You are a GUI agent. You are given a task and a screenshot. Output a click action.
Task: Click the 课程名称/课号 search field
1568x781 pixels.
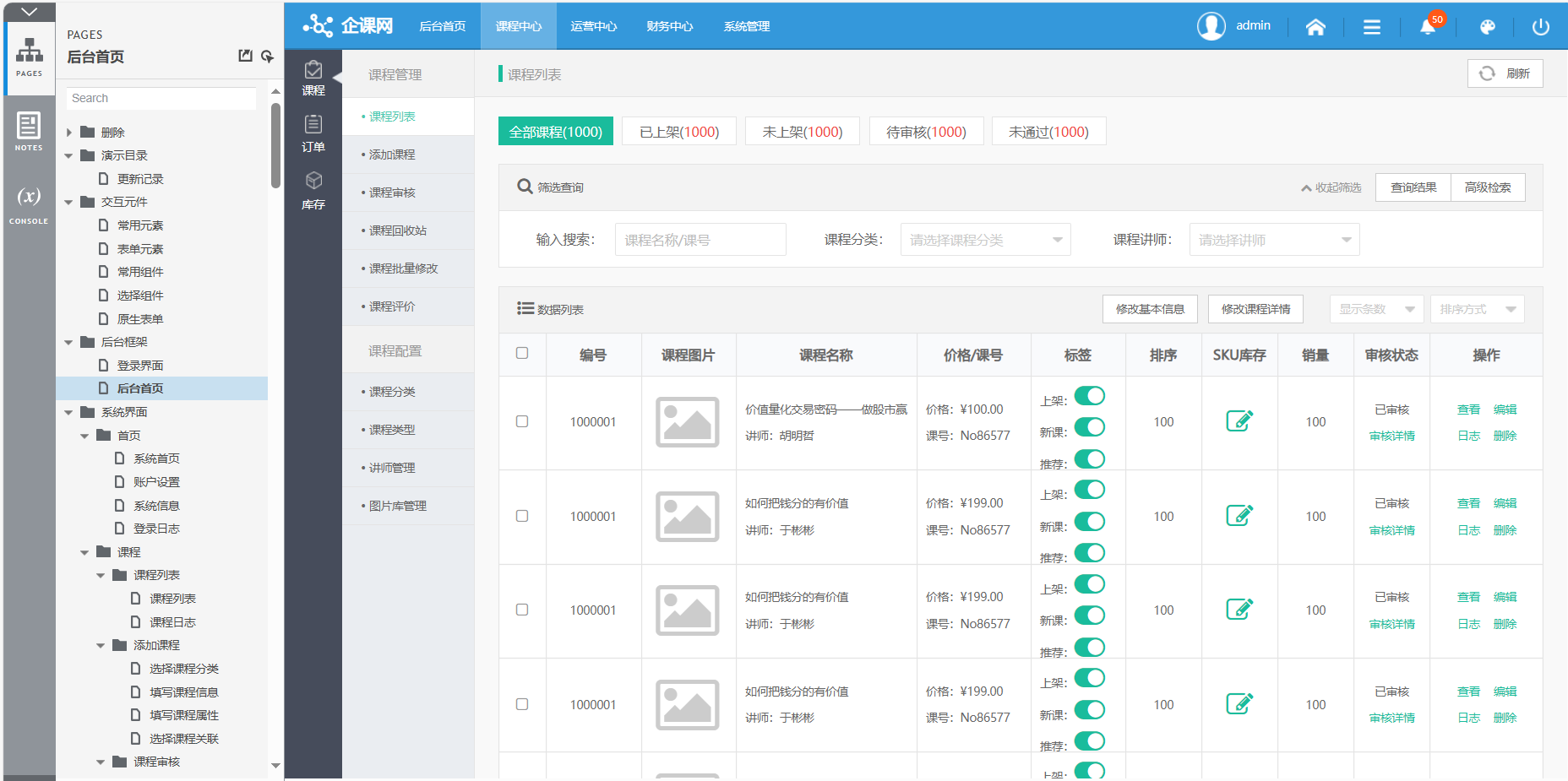(x=700, y=240)
